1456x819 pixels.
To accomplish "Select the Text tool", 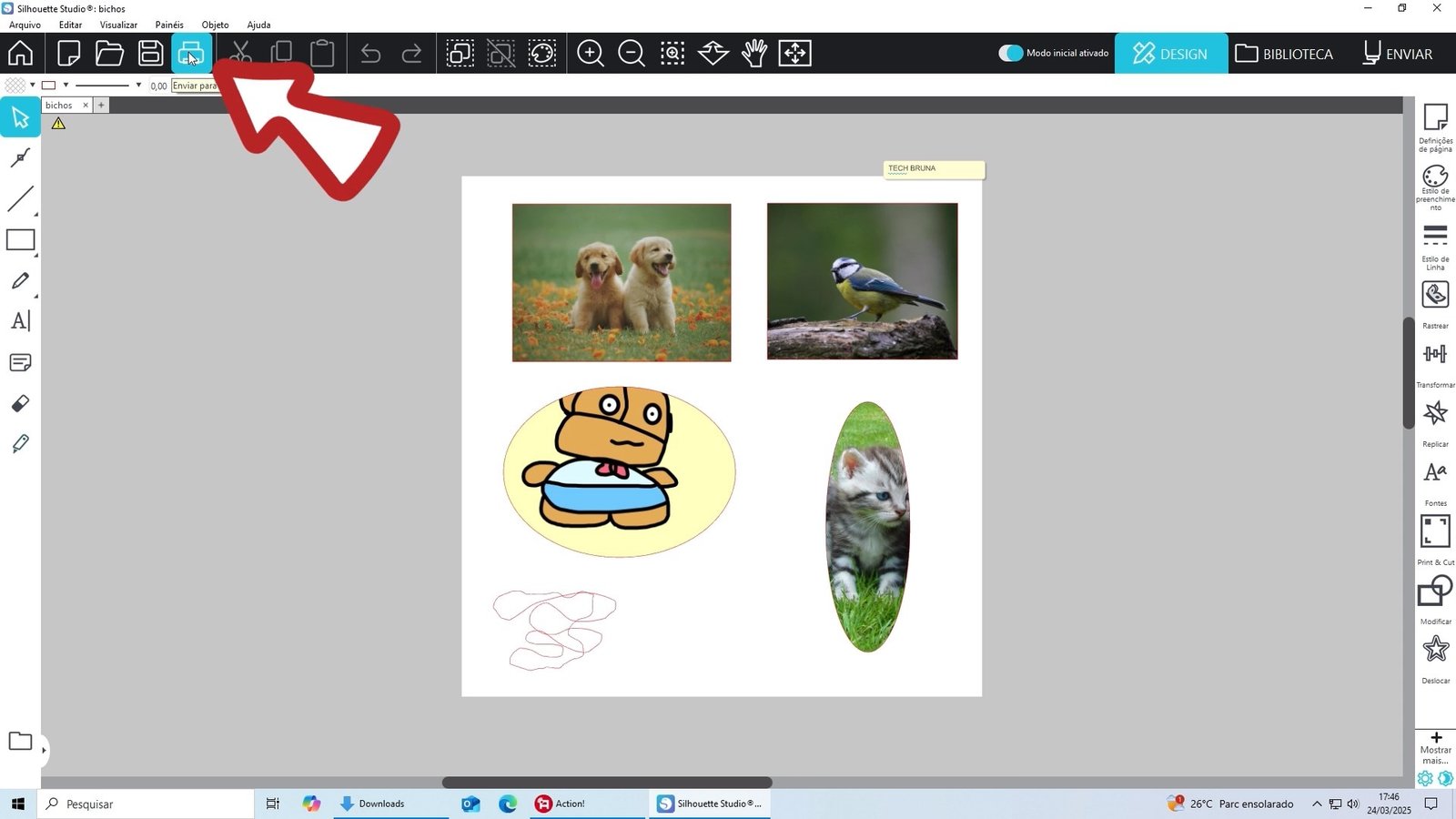I will [x=20, y=320].
